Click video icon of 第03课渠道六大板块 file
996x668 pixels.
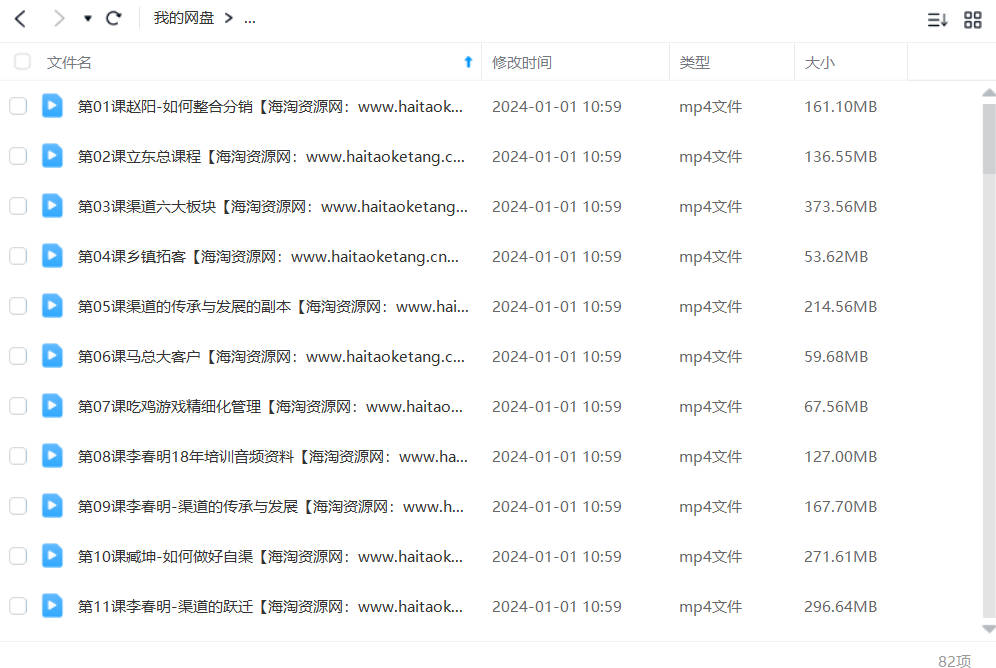52,206
